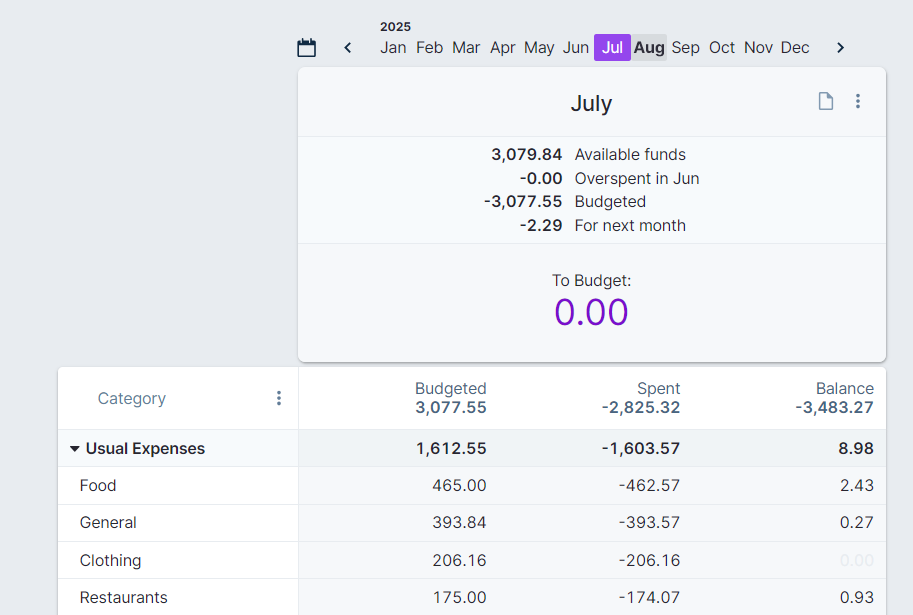Select the Dec month tab
The width and height of the screenshot is (913, 615).
point(794,47)
